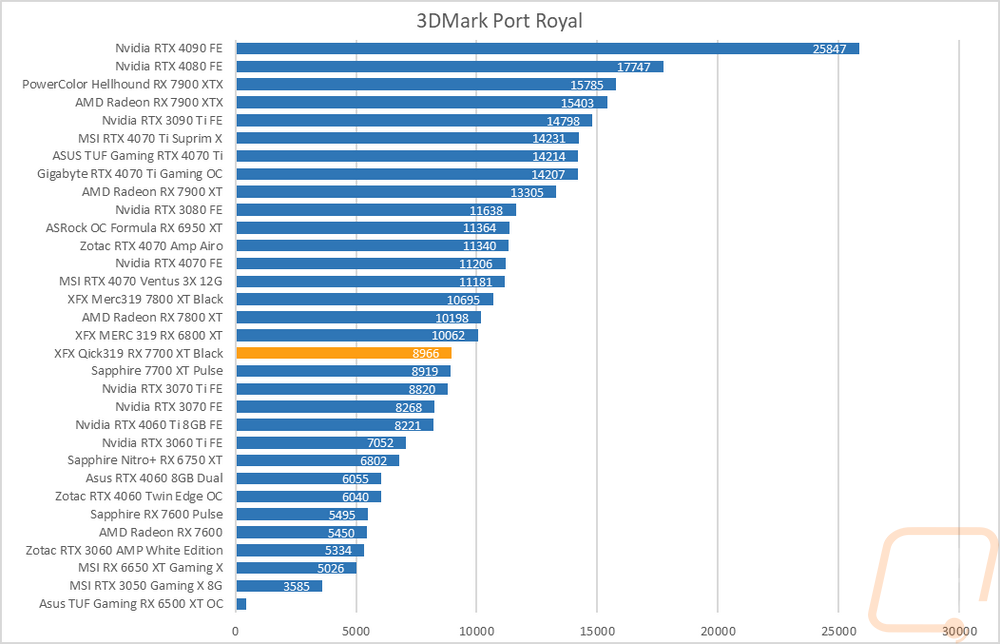The width and height of the screenshot is (1000, 644).
Task: Select the "Nvidia RTX 4060 Ti 8GB FE" label
Action: click(x=149, y=425)
